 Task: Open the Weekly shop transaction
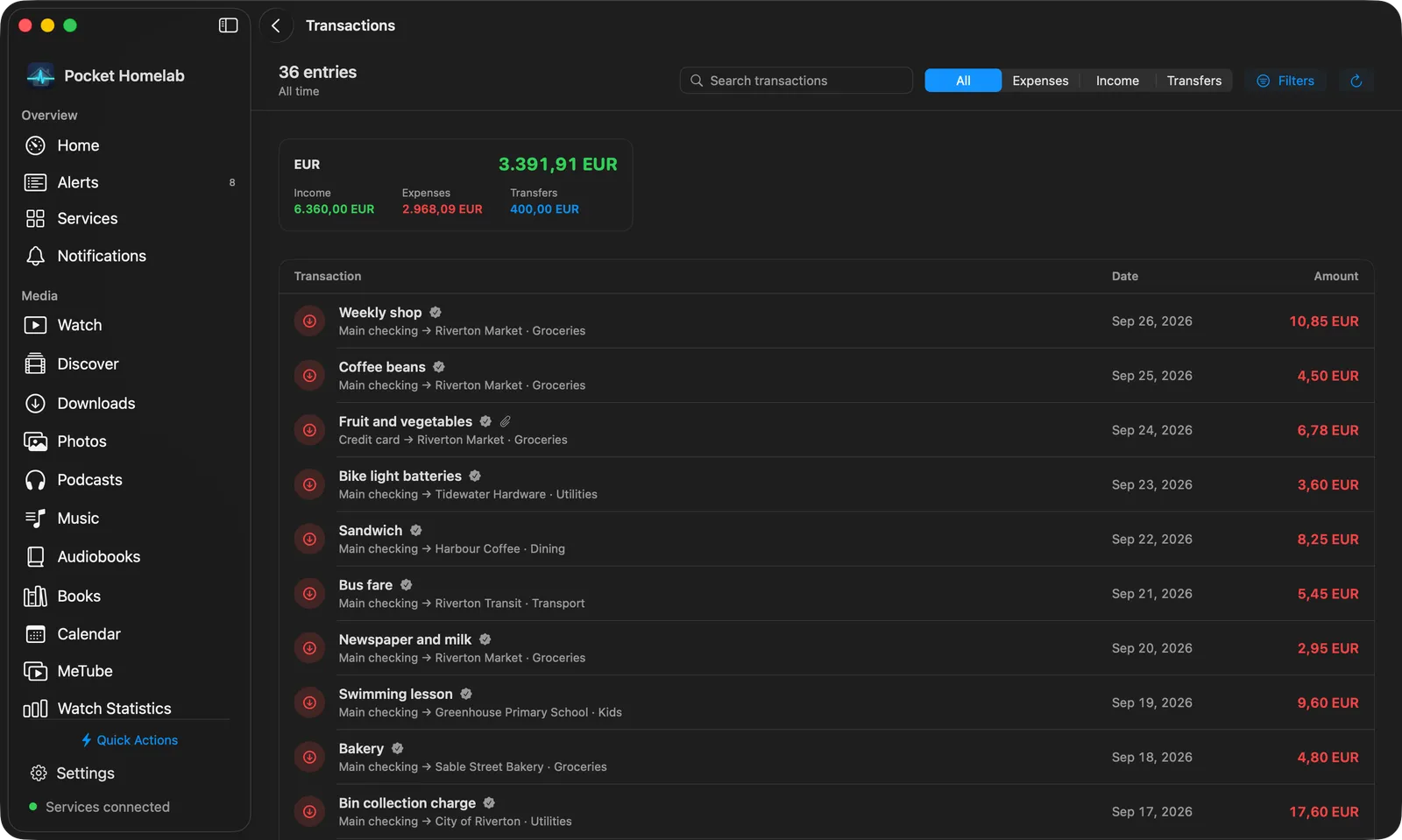click(826, 321)
